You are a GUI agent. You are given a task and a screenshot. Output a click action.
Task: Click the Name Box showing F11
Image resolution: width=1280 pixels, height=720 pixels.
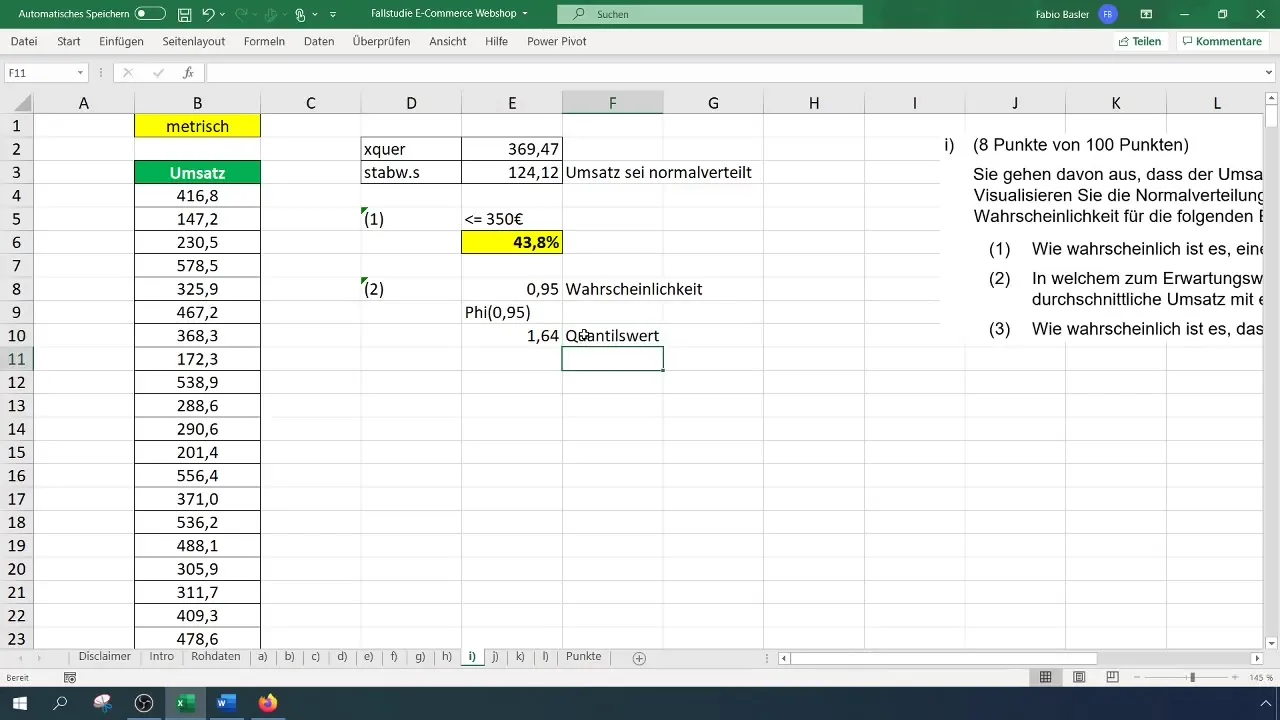coord(40,73)
